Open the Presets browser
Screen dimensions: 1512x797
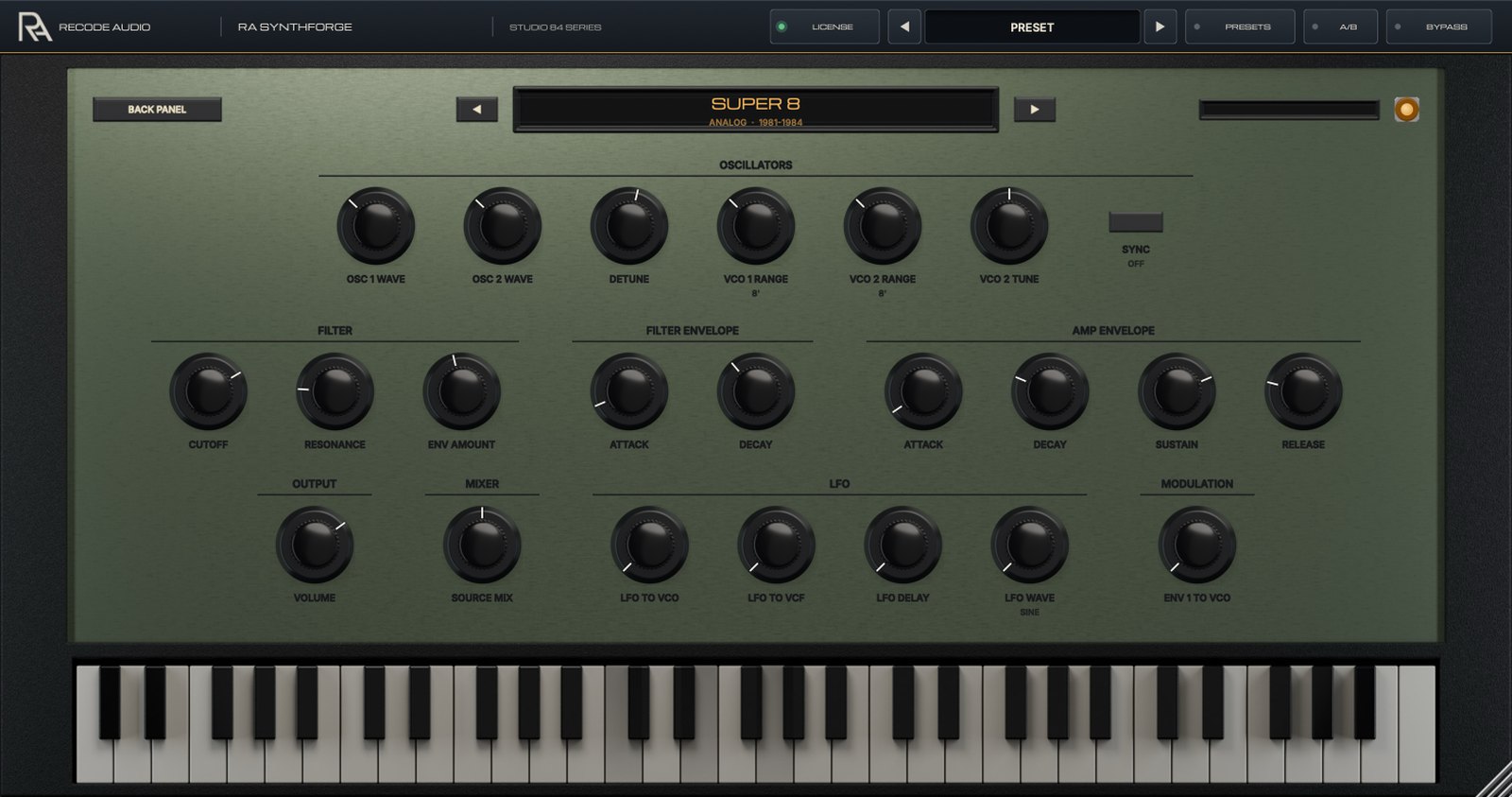[1238, 26]
